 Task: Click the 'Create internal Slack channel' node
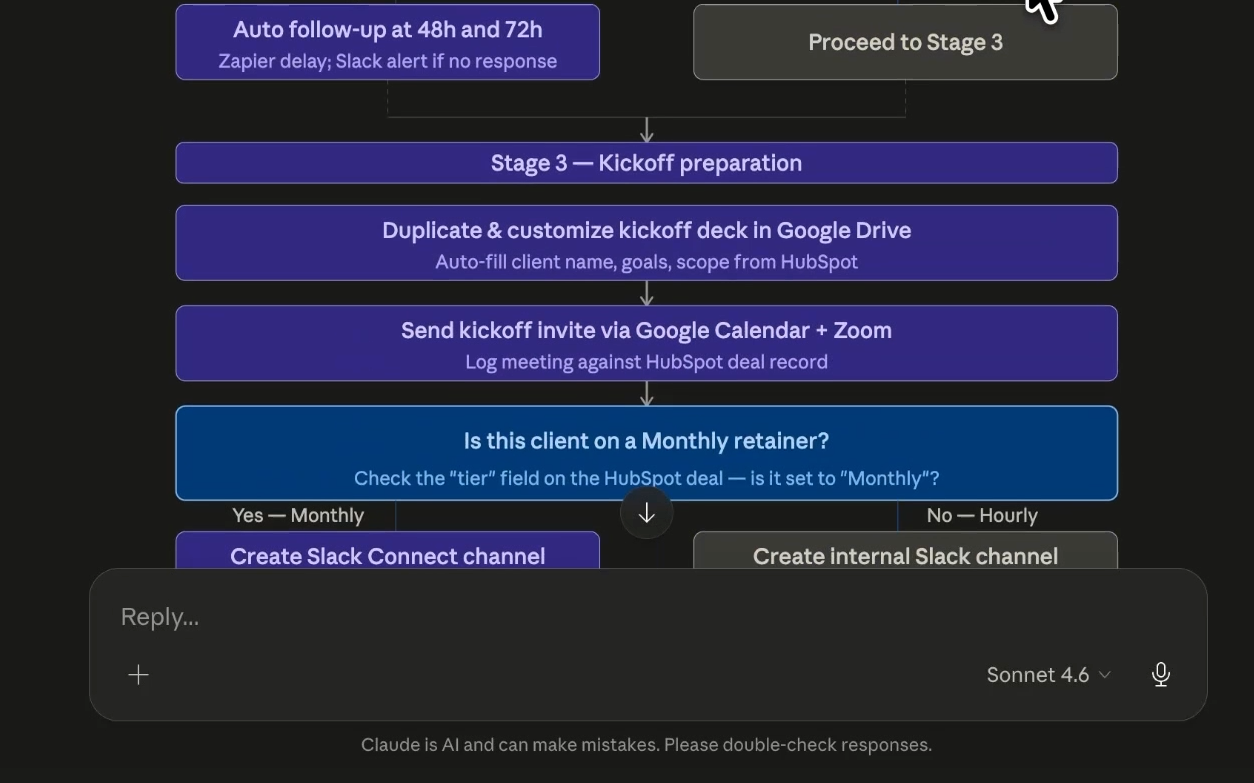pos(904,556)
